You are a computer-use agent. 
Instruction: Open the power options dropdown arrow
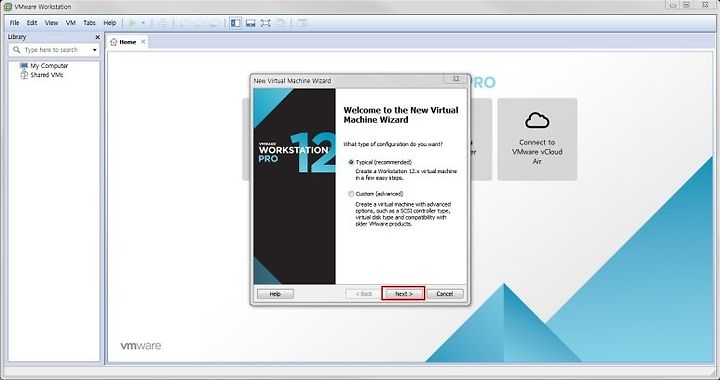(x=143, y=23)
